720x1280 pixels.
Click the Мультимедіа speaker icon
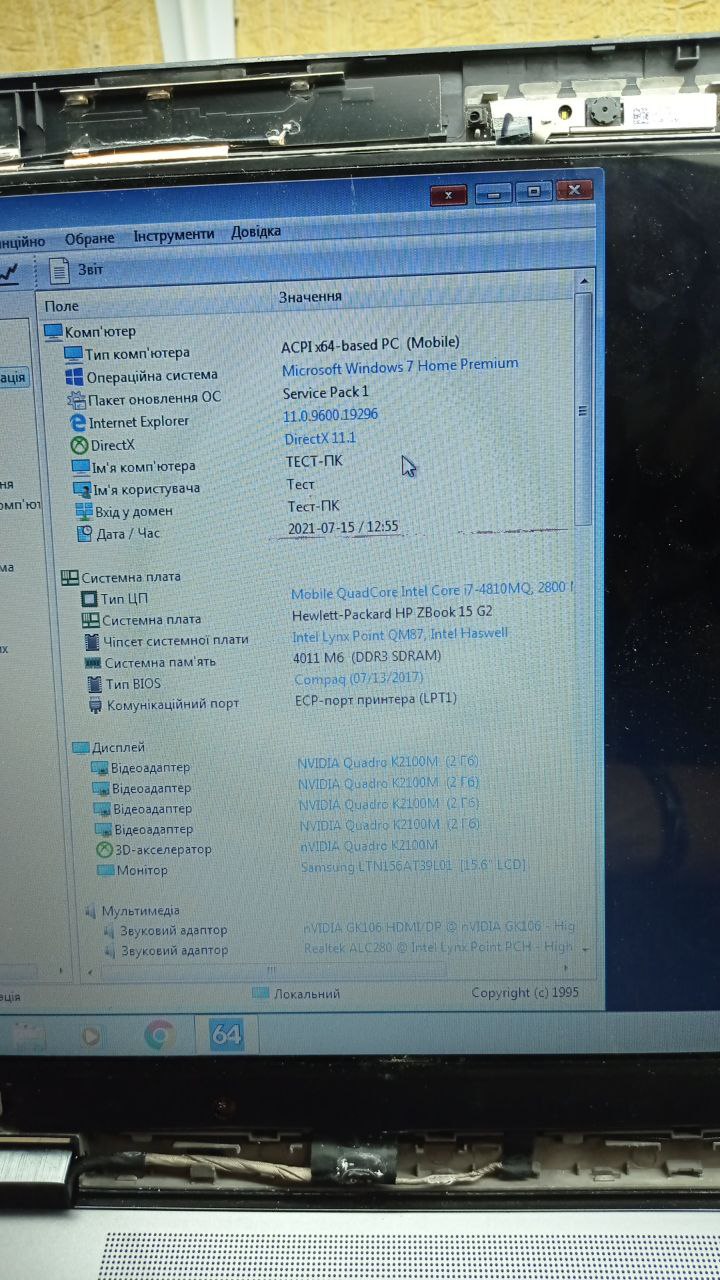click(90, 911)
